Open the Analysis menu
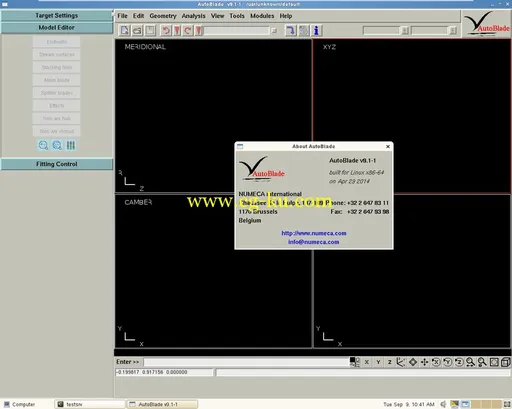The image size is (512, 409). [x=193, y=16]
